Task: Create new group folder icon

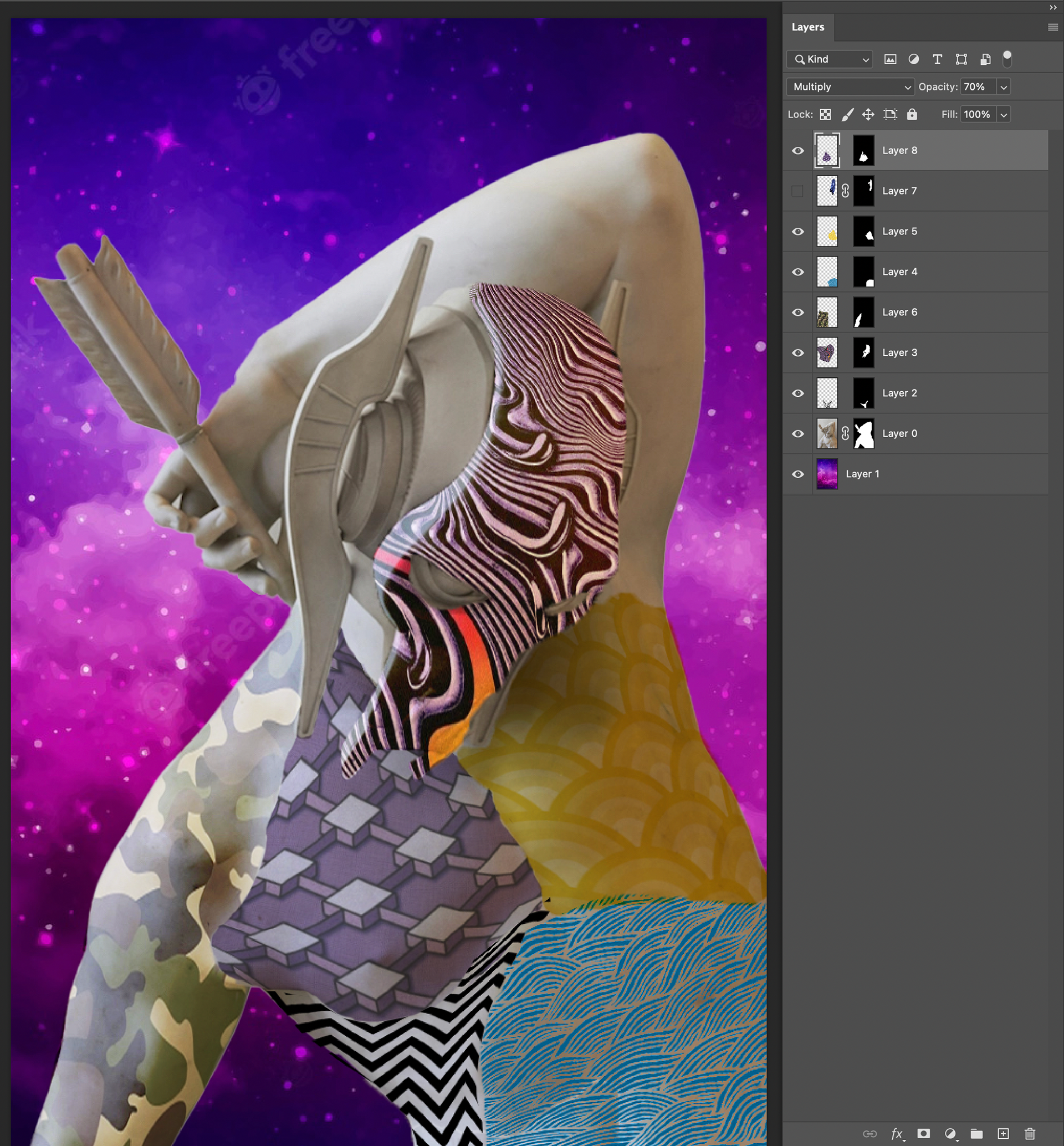Action: [976, 1133]
